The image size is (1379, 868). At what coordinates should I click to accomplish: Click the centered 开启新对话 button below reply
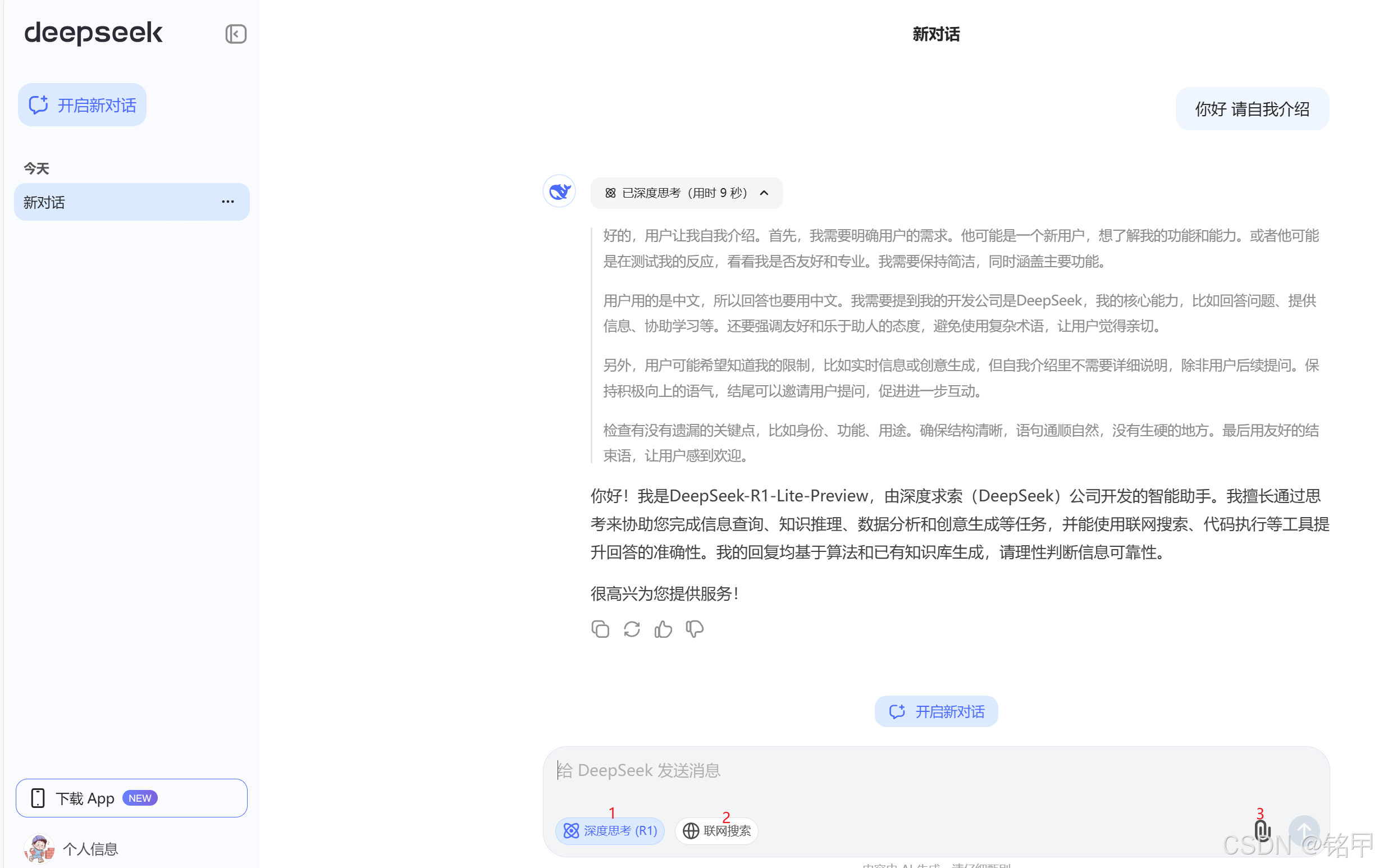point(936,711)
